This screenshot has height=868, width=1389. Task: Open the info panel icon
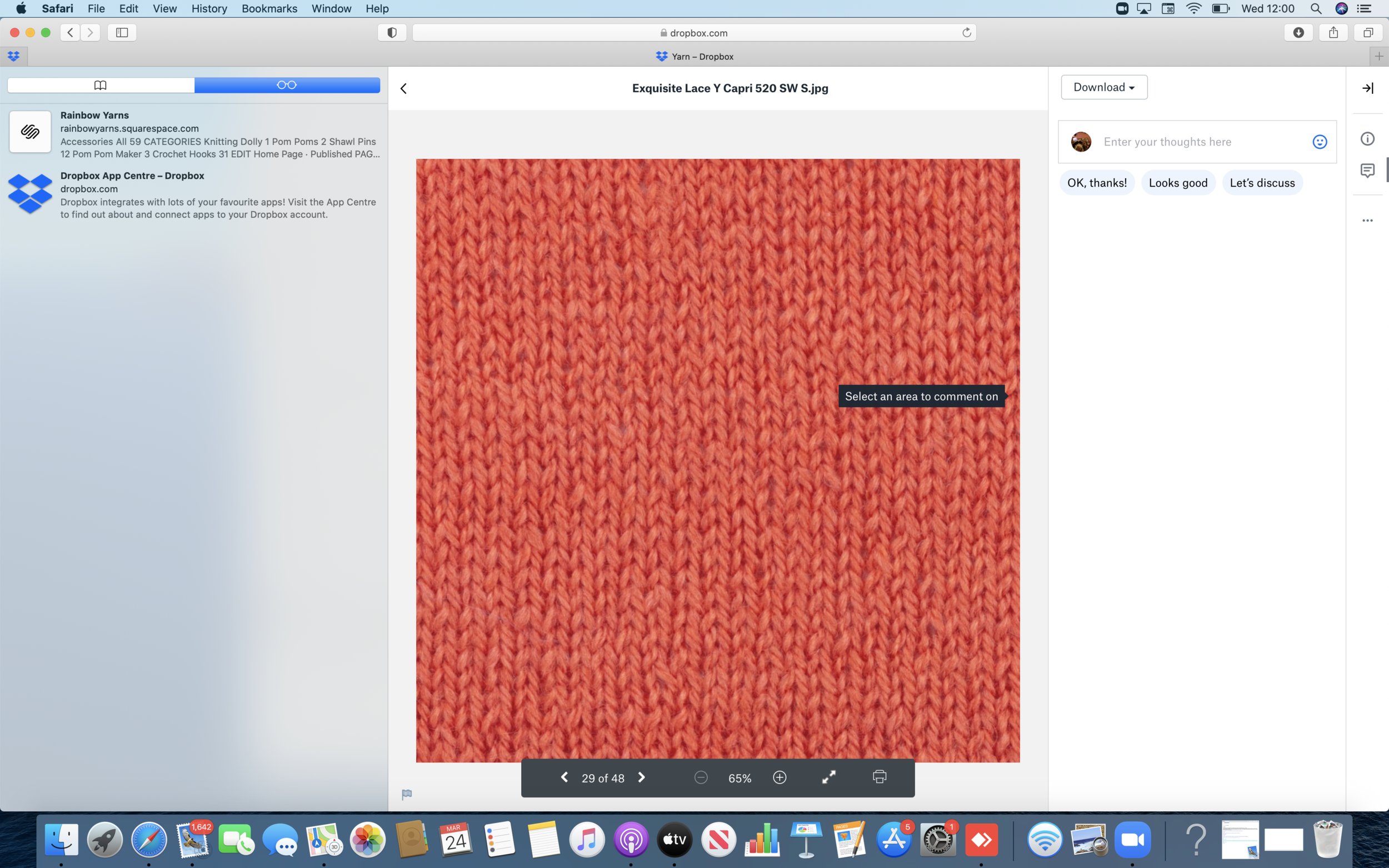1367,139
